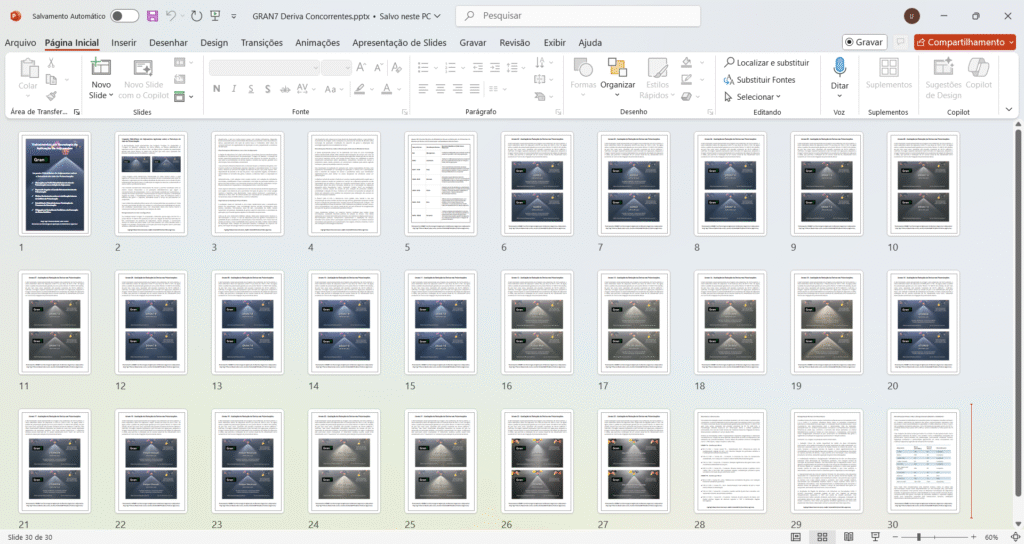The height and width of the screenshot is (544, 1024).
Task: Click the Ditar microphone icon
Action: (839, 73)
